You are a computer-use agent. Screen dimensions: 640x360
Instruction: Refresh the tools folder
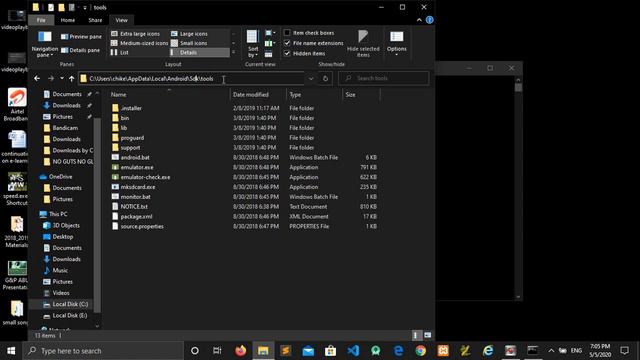(325, 78)
